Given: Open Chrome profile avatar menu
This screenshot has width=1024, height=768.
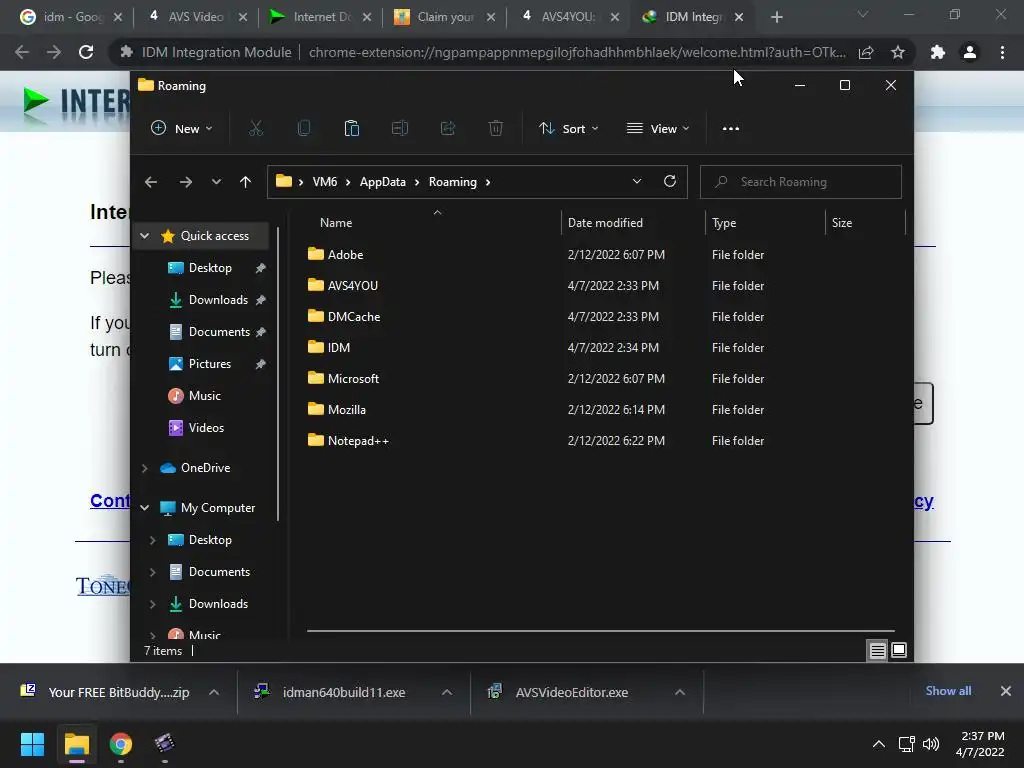Looking at the screenshot, I should [970, 52].
